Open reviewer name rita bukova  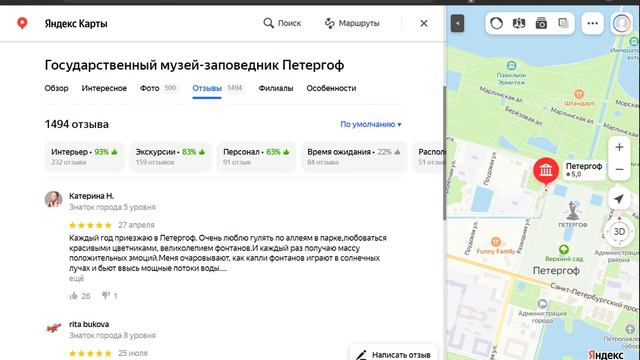(x=89, y=324)
